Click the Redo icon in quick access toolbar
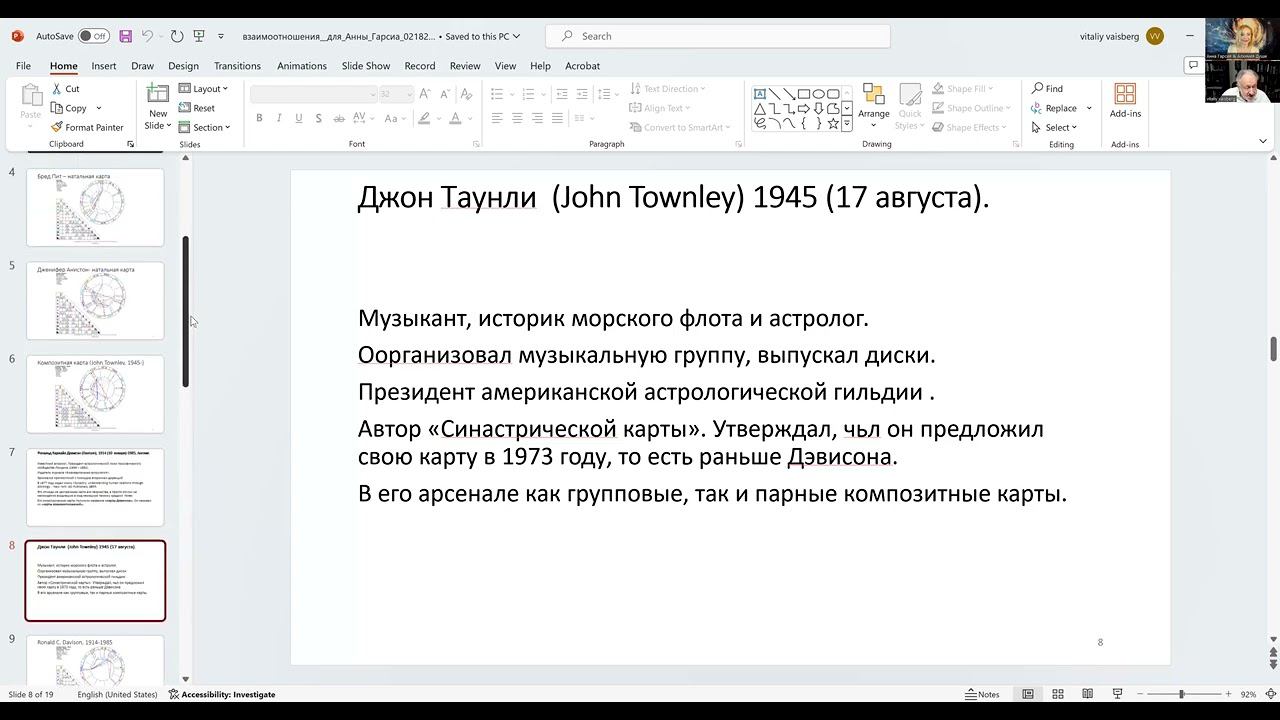The height and width of the screenshot is (720, 1280). (177, 36)
